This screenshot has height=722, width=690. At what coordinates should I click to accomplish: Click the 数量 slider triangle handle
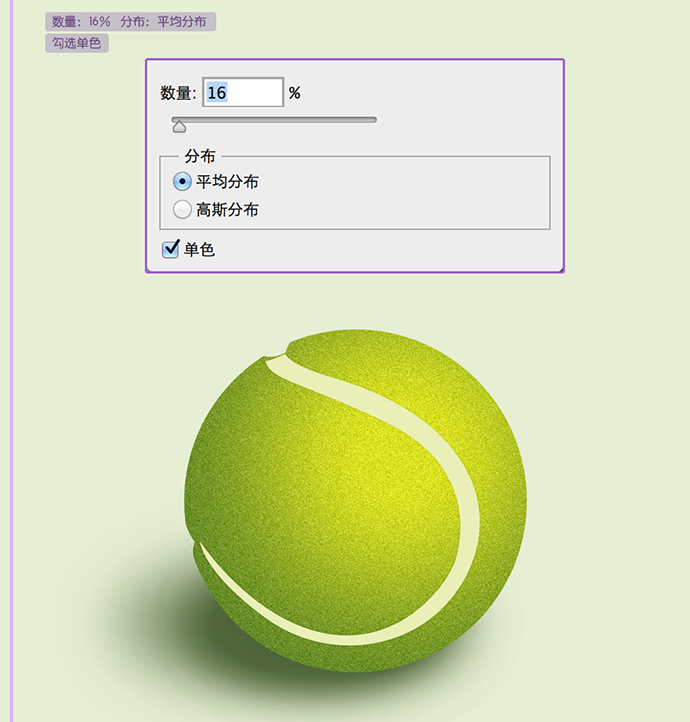(179, 127)
